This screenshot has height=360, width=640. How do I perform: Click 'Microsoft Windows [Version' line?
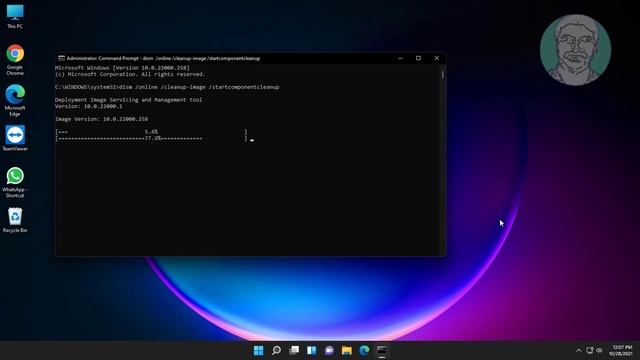pyautogui.click(x=122, y=68)
